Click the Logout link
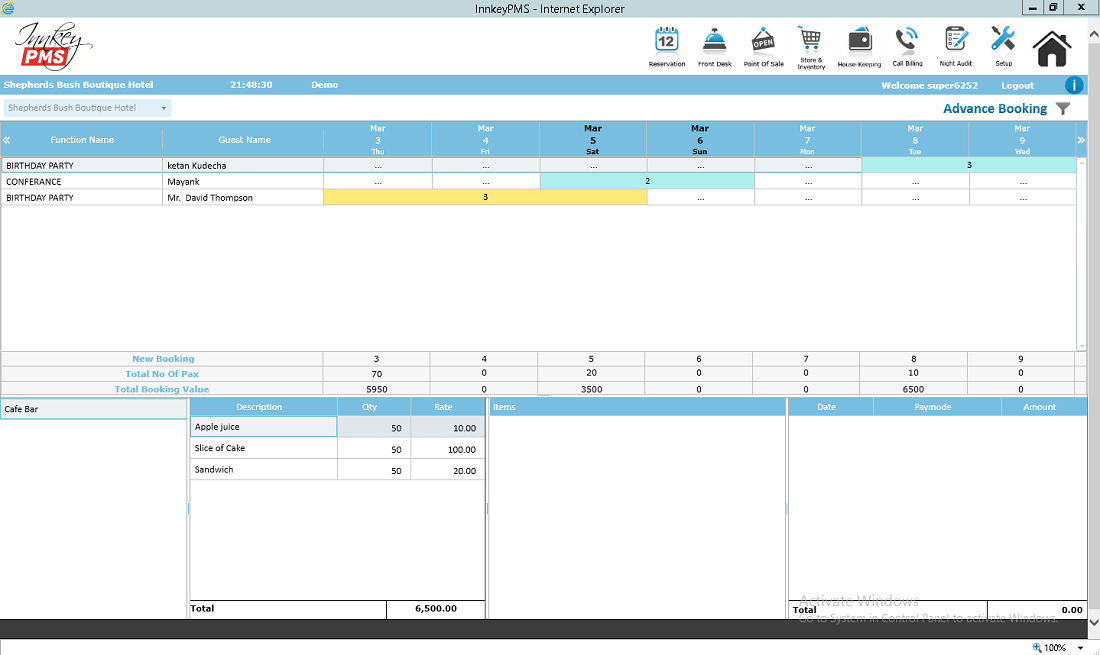1100x655 pixels. point(1017,85)
